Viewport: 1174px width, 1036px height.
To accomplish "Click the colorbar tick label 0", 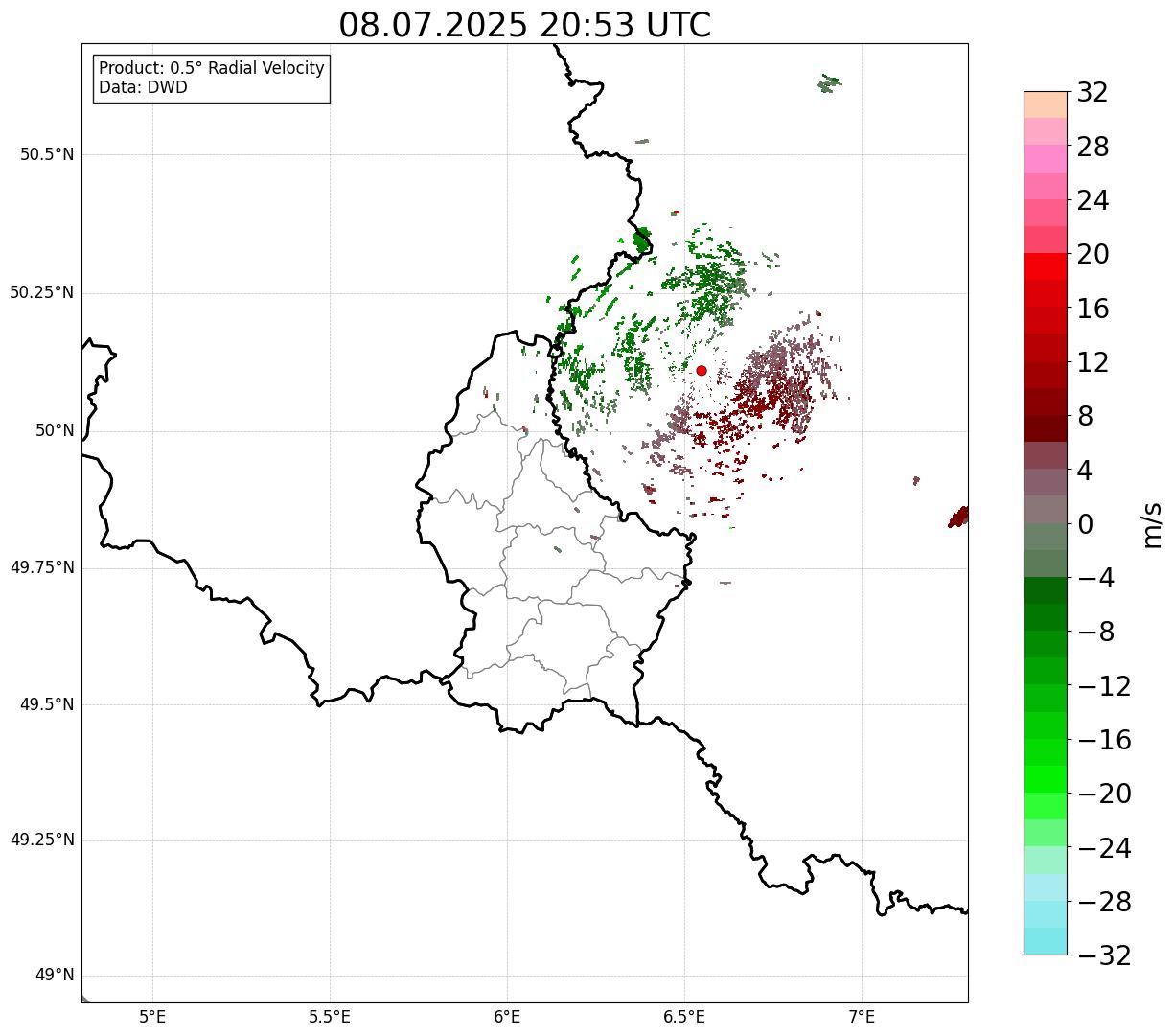I will pos(1085,524).
